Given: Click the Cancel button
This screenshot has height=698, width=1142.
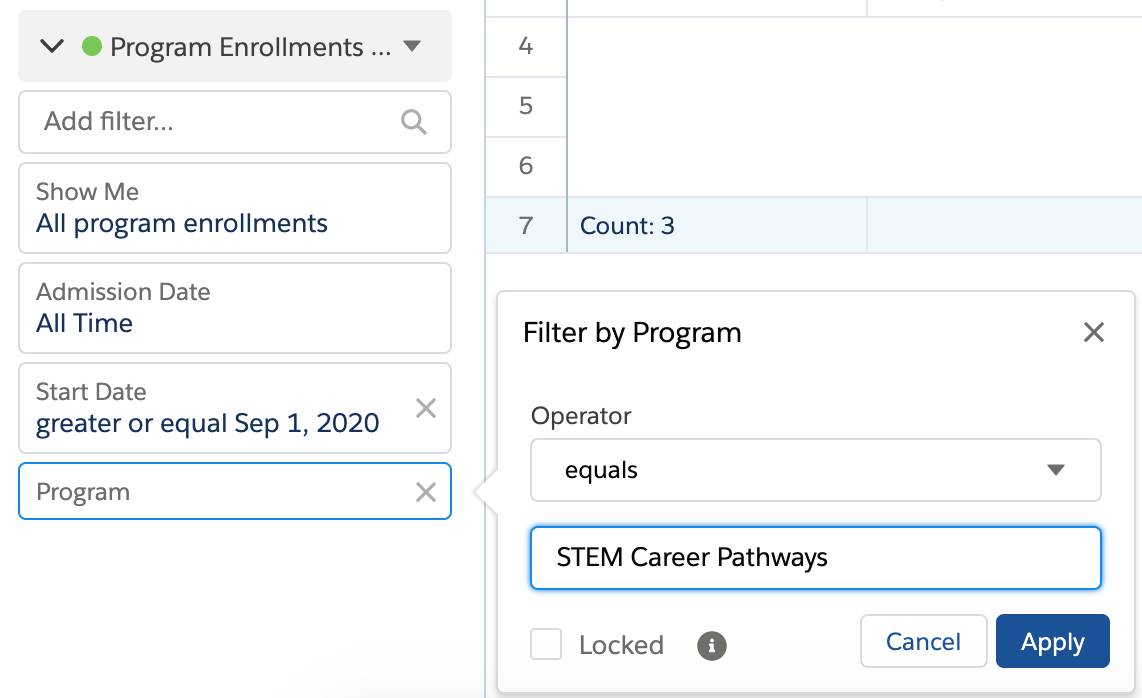Looking at the screenshot, I should [923, 641].
